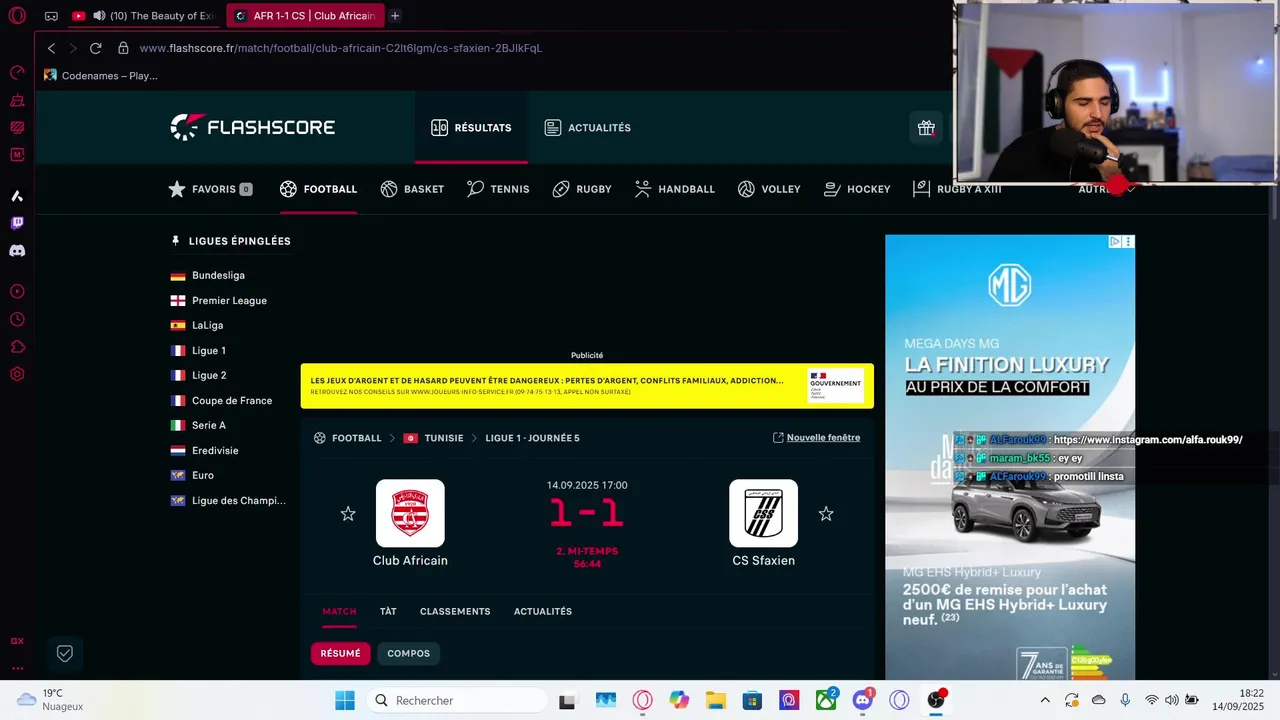Select the TENNIS sport
The width and height of the screenshot is (1280, 720).
point(498,189)
